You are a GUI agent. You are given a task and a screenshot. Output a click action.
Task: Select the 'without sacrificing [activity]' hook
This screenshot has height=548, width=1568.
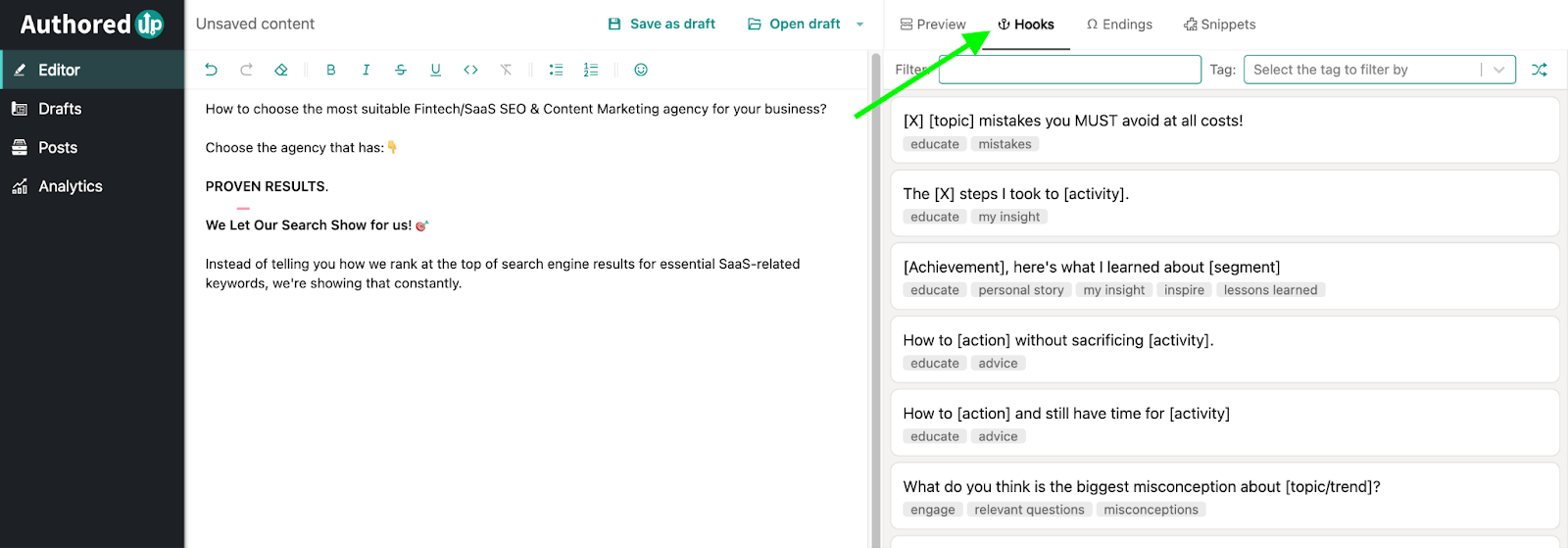1225,350
